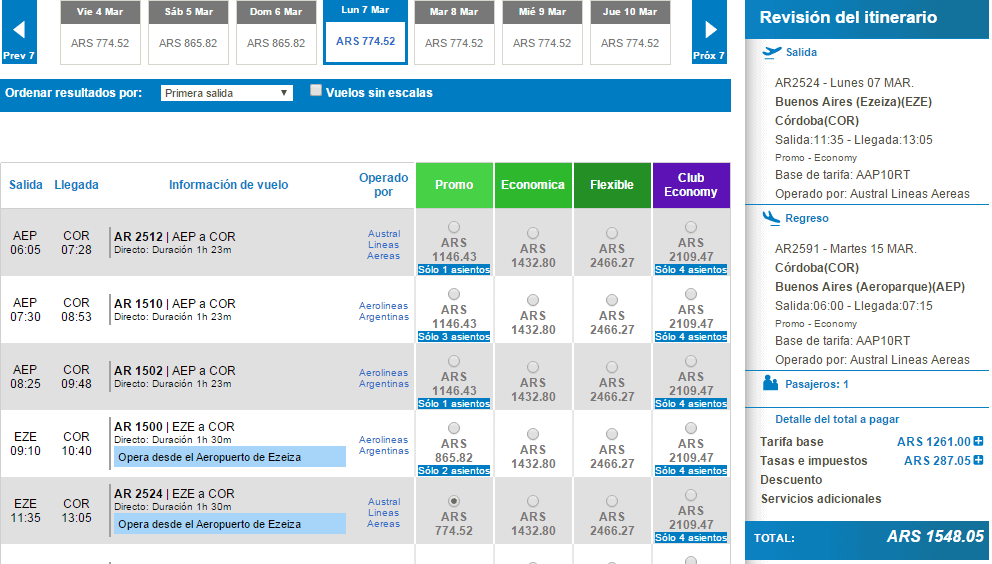Open Aerolineas Argentinas link for AR 1502
The image size is (992, 564).
384,379
